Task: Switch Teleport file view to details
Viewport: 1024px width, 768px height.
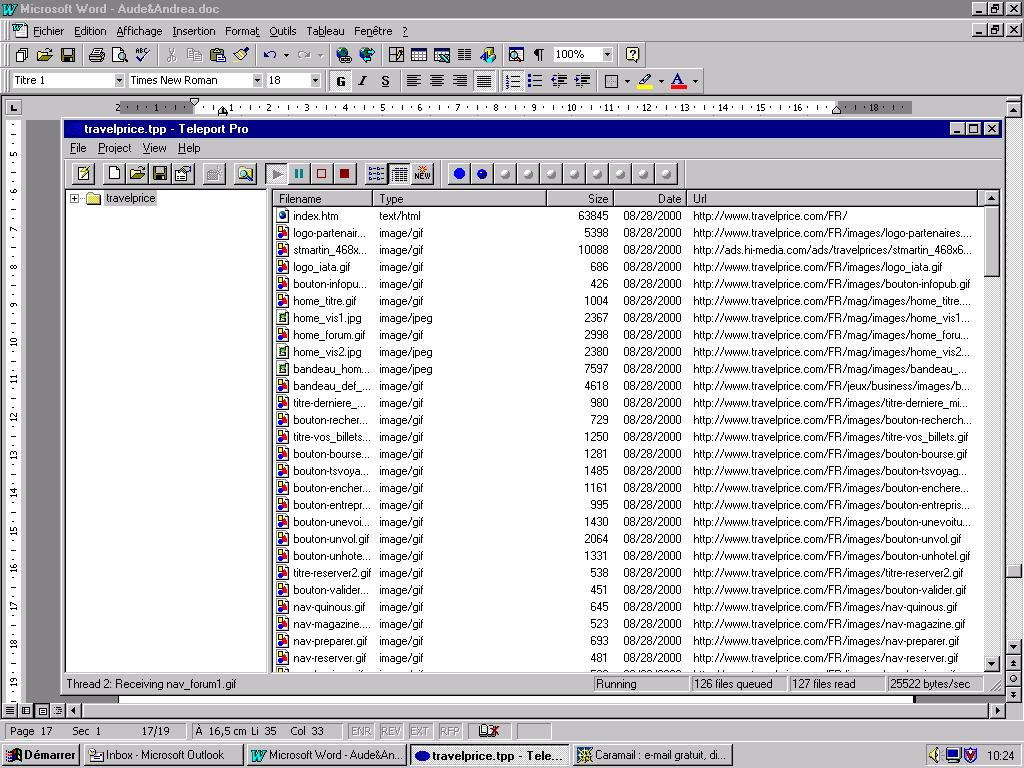Action: point(399,174)
